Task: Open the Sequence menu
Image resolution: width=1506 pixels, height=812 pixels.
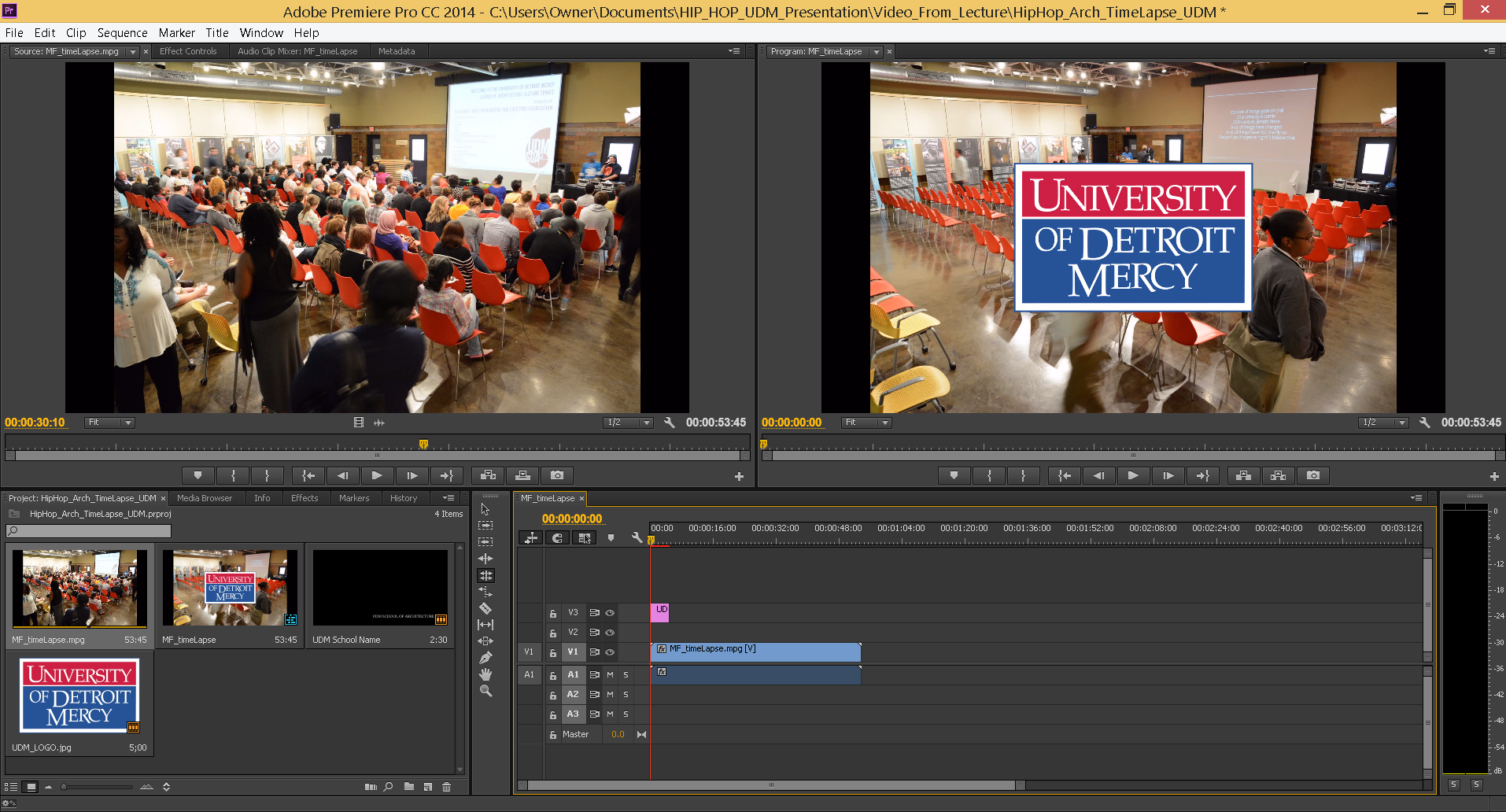Action: [x=122, y=33]
